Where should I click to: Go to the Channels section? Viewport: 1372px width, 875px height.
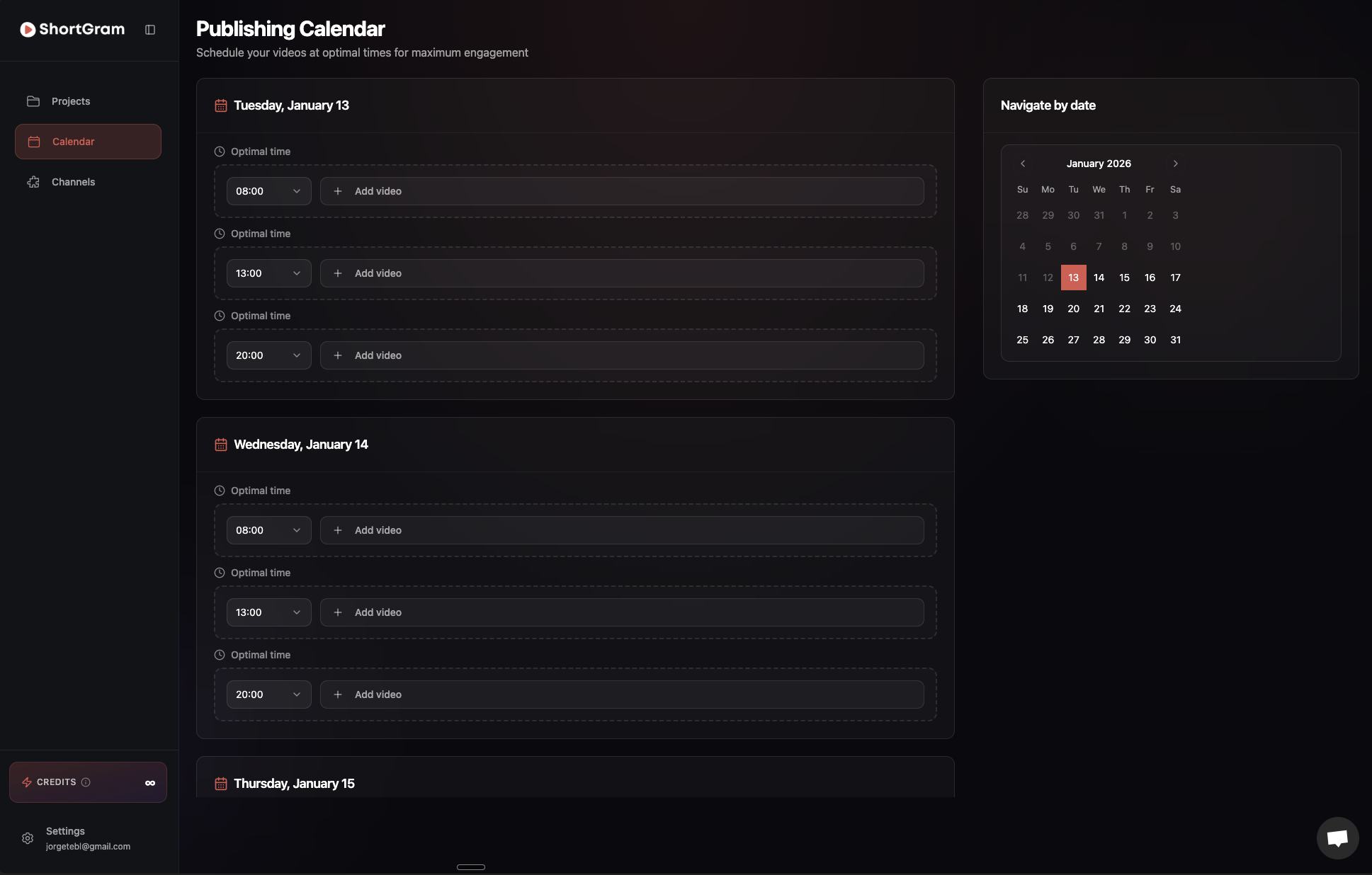(73, 182)
